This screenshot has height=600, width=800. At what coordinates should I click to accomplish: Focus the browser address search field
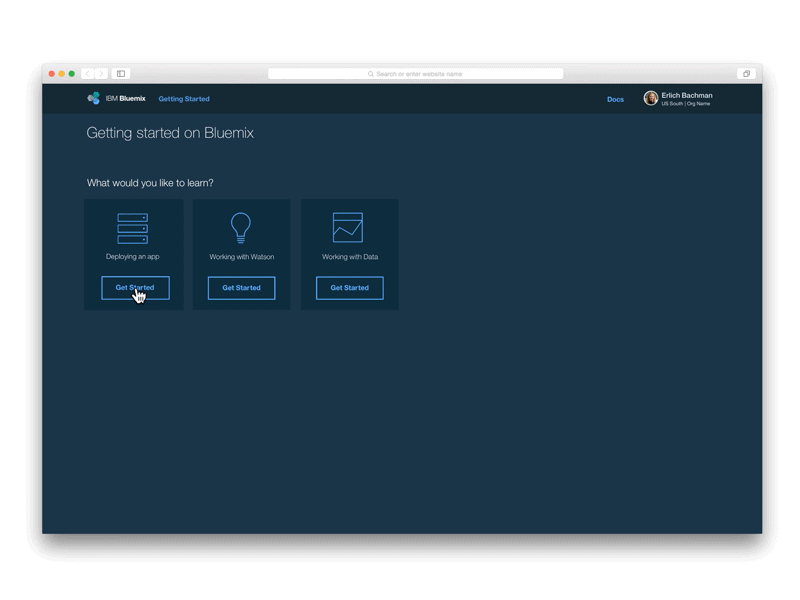click(415, 74)
